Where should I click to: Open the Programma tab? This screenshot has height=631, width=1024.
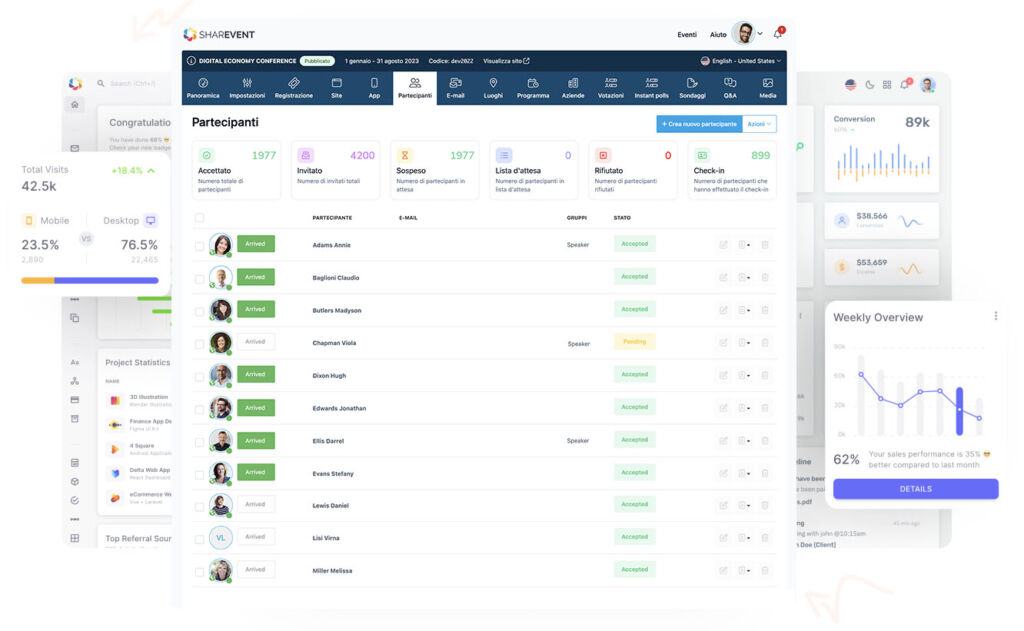(533, 88)
